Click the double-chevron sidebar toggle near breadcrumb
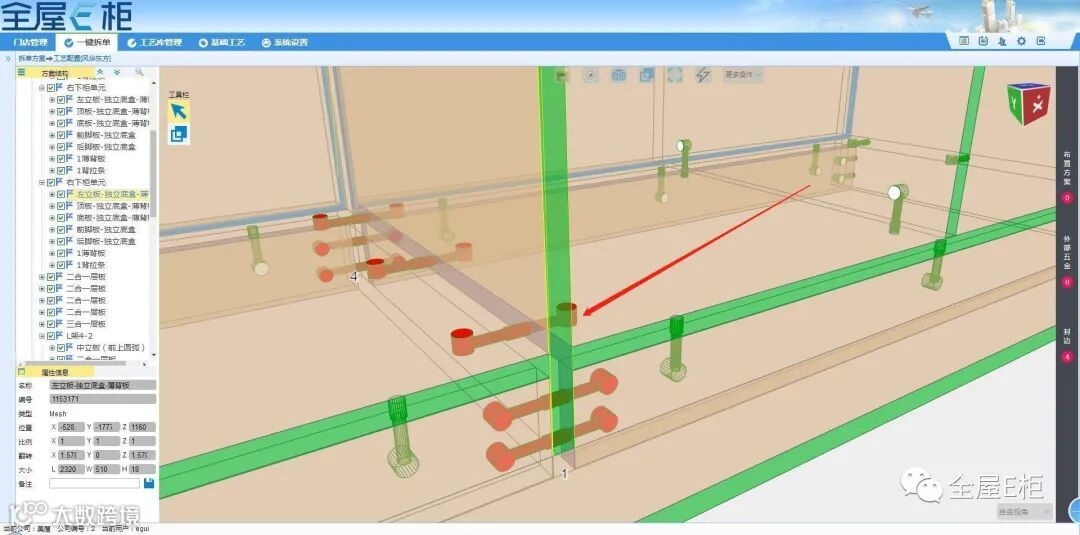 (8, 59)
